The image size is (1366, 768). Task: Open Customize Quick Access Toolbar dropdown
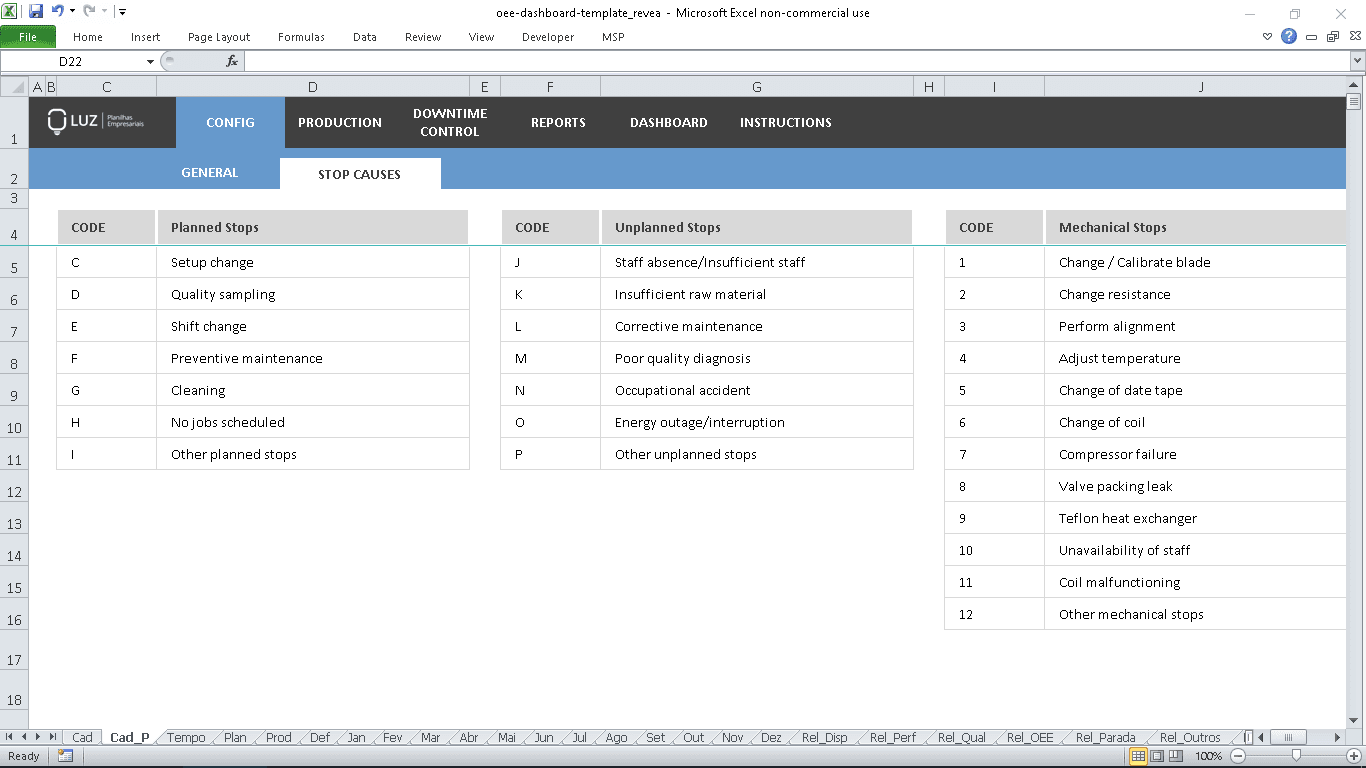[x=122, y=10]
